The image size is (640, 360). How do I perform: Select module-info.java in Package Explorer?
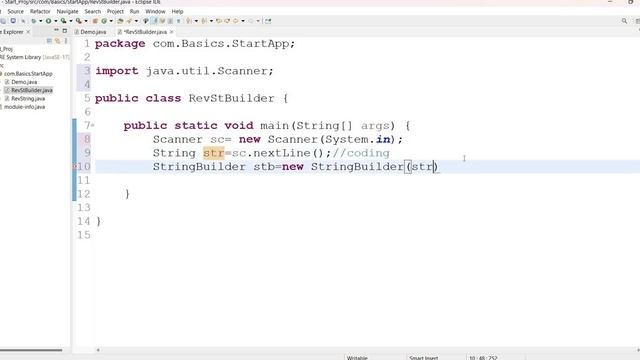[24, 107]
